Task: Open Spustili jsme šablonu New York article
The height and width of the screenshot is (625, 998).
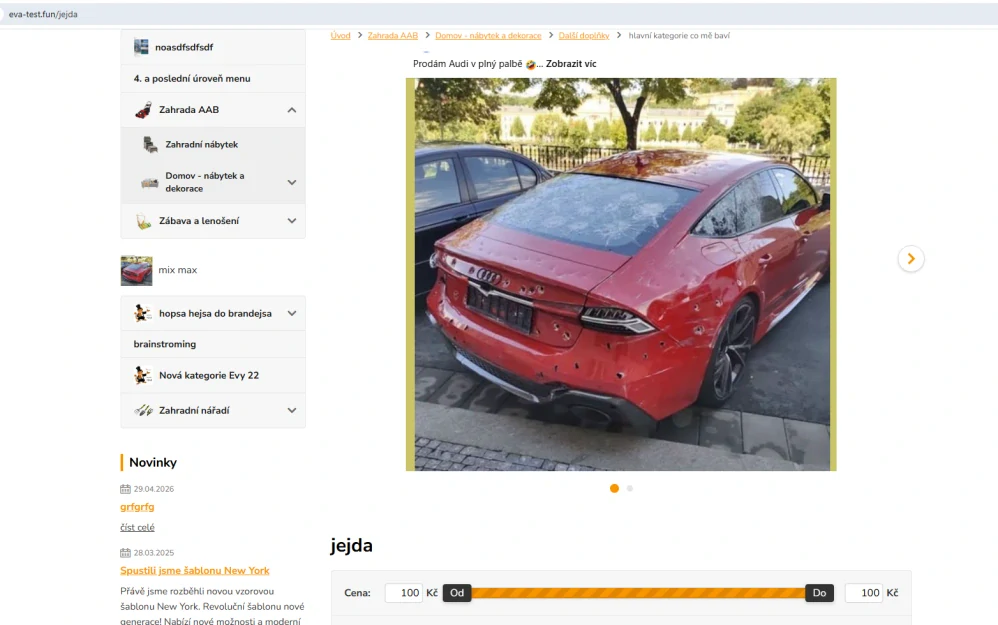Action: coord(195,570)
